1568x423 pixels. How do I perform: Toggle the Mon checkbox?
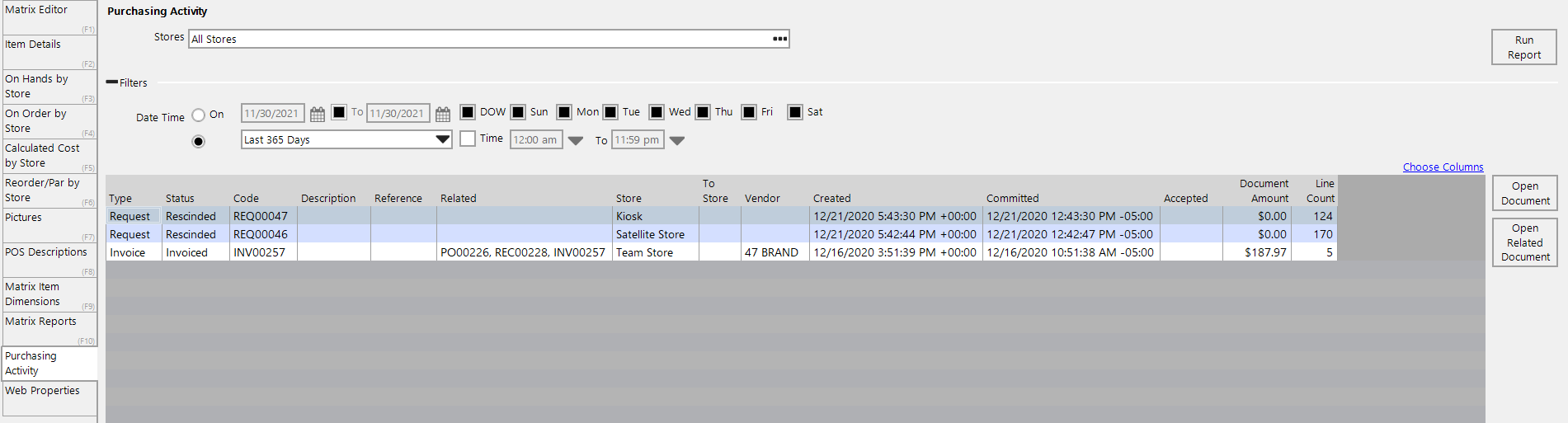[564, 112]
